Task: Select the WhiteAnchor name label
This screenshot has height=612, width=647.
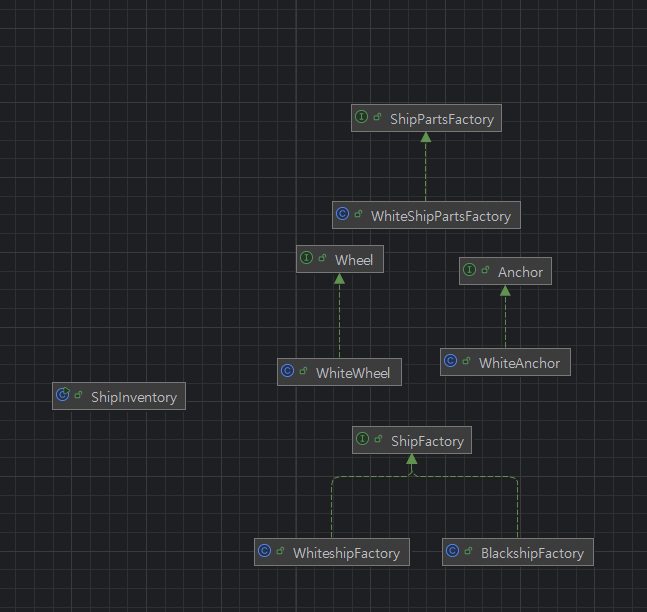Action: 519,363
